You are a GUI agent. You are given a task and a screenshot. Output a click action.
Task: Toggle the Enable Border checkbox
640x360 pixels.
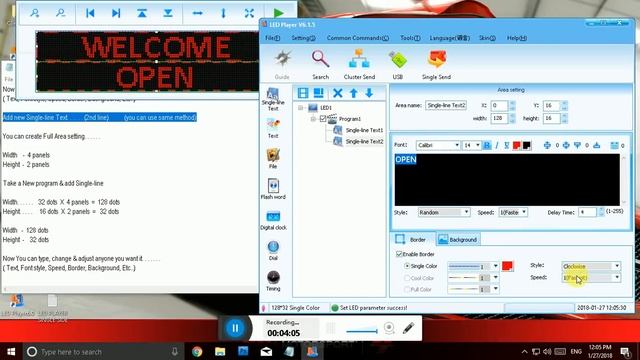(x=399, y=254)
